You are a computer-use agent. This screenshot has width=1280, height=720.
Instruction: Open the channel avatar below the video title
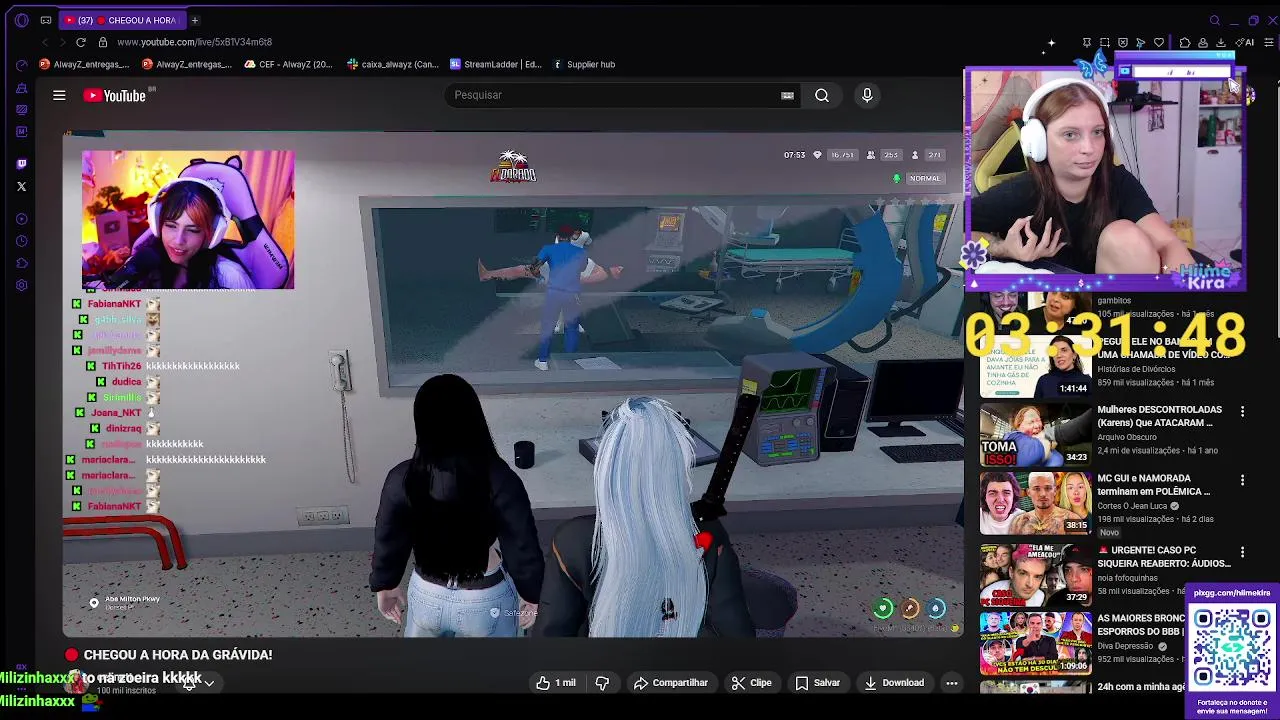(x=77, y=683)
